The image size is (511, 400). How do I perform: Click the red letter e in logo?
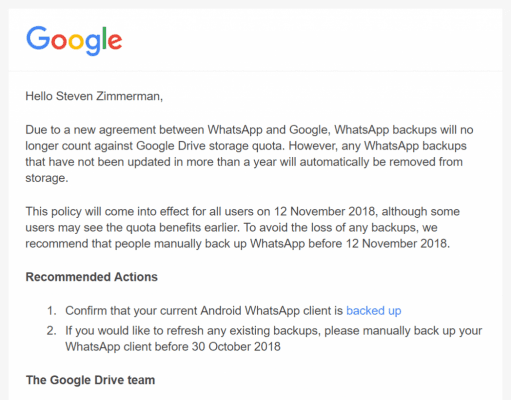coord(115,42)
